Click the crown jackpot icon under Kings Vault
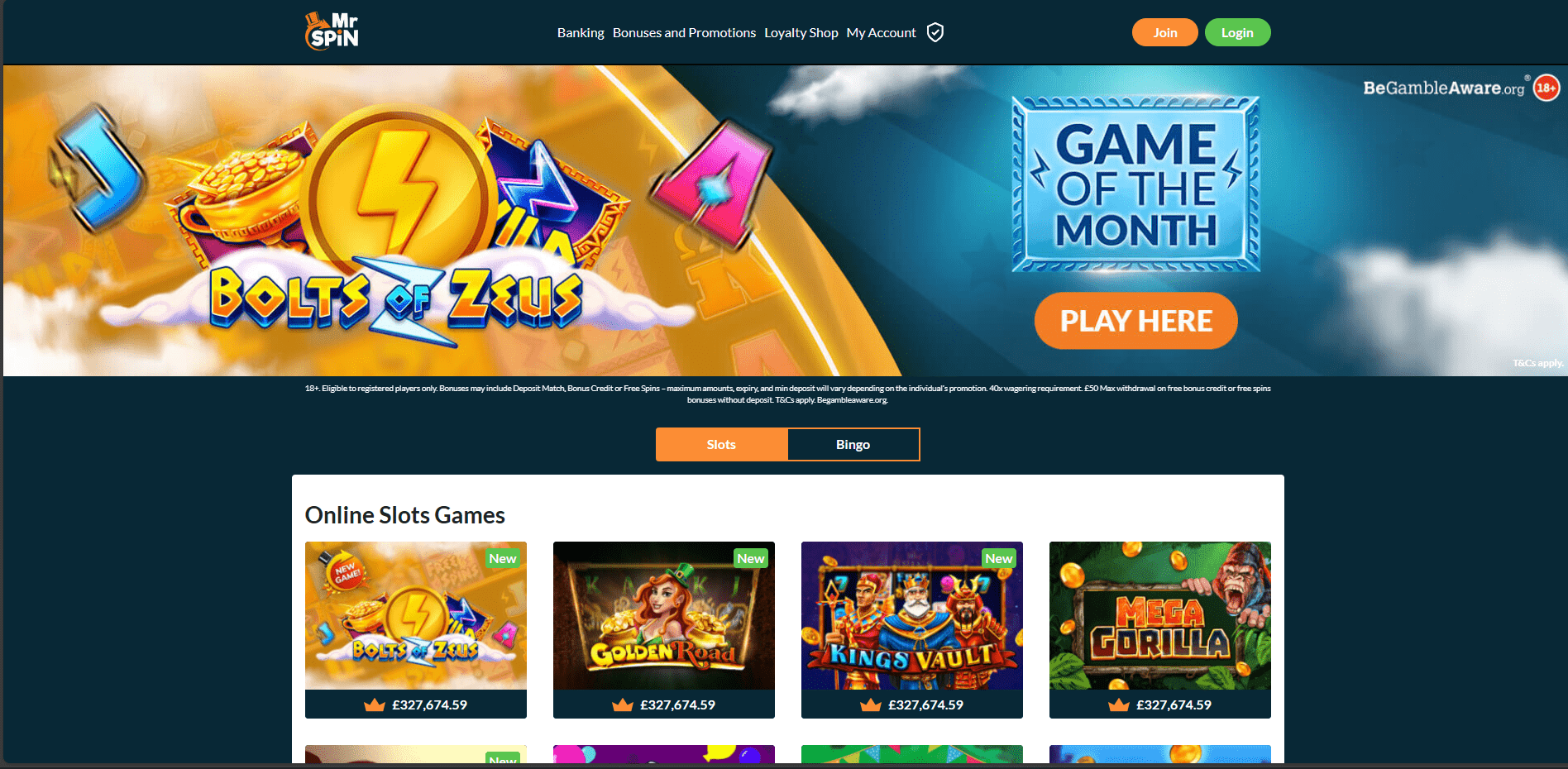This screenshot has height=769, width=1568. tap(871, 705)
